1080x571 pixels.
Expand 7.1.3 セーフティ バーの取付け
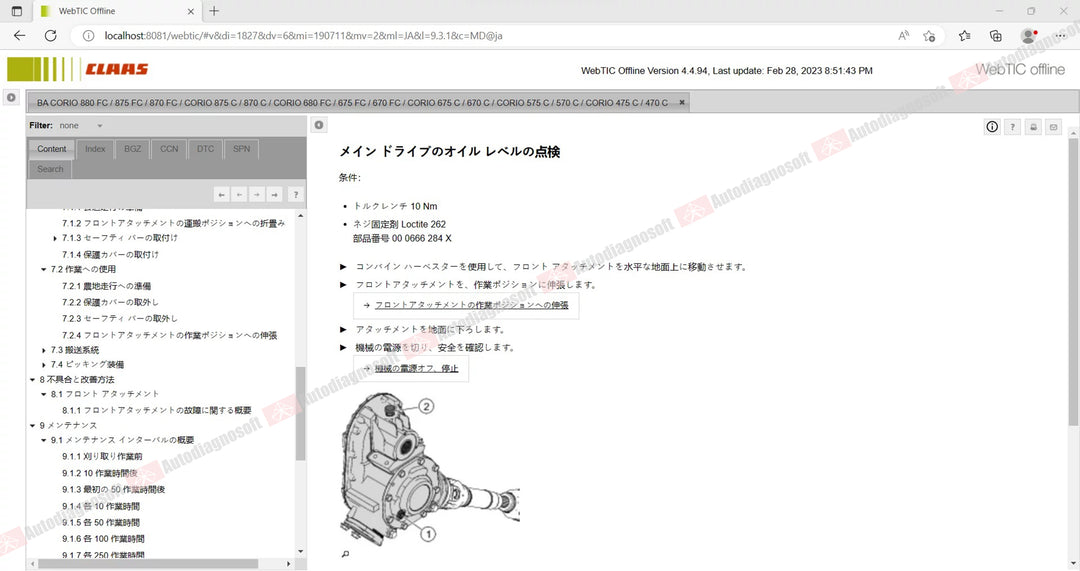click(55, 238)
